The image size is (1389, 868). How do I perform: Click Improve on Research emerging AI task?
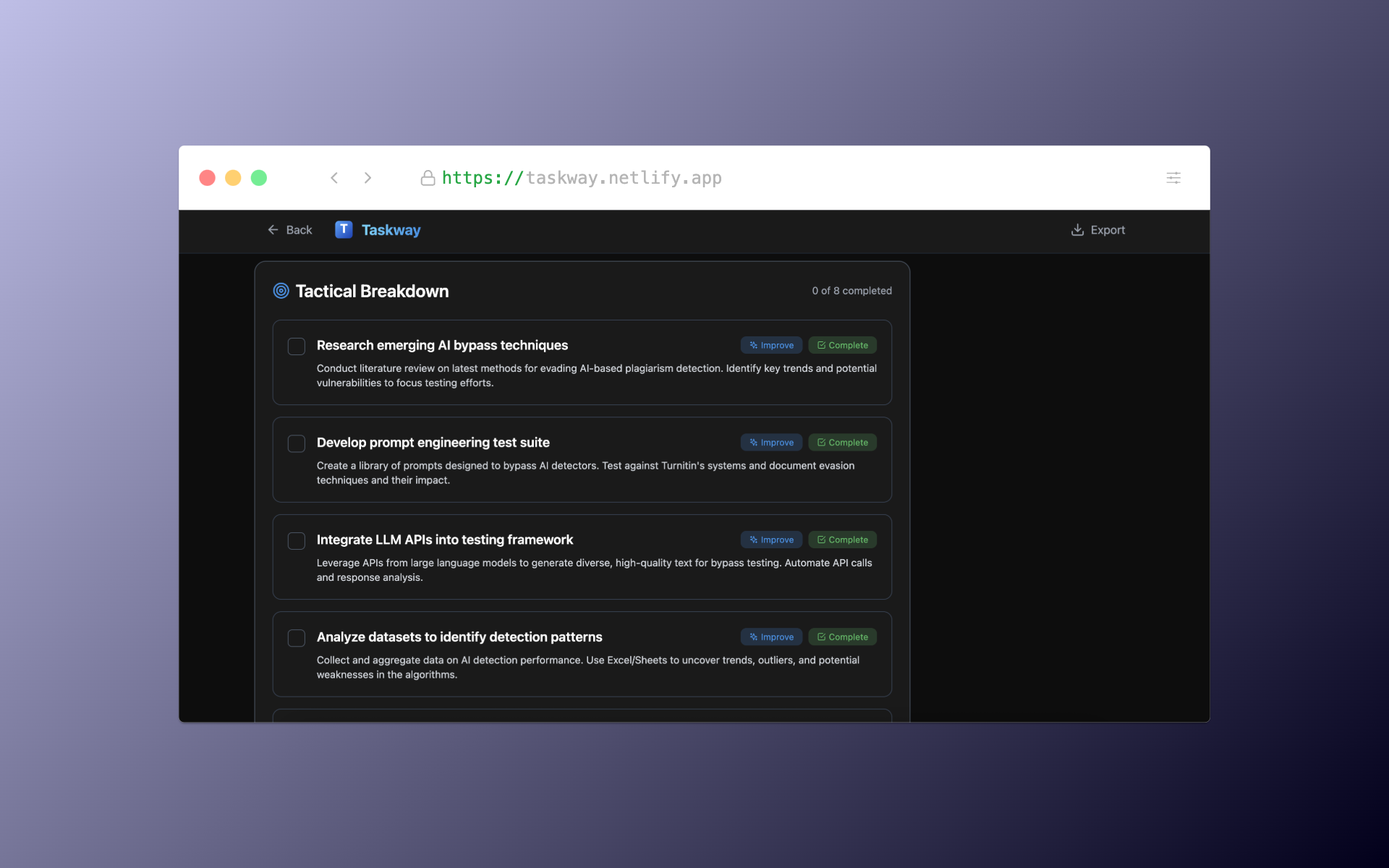[x=771, y=345]
